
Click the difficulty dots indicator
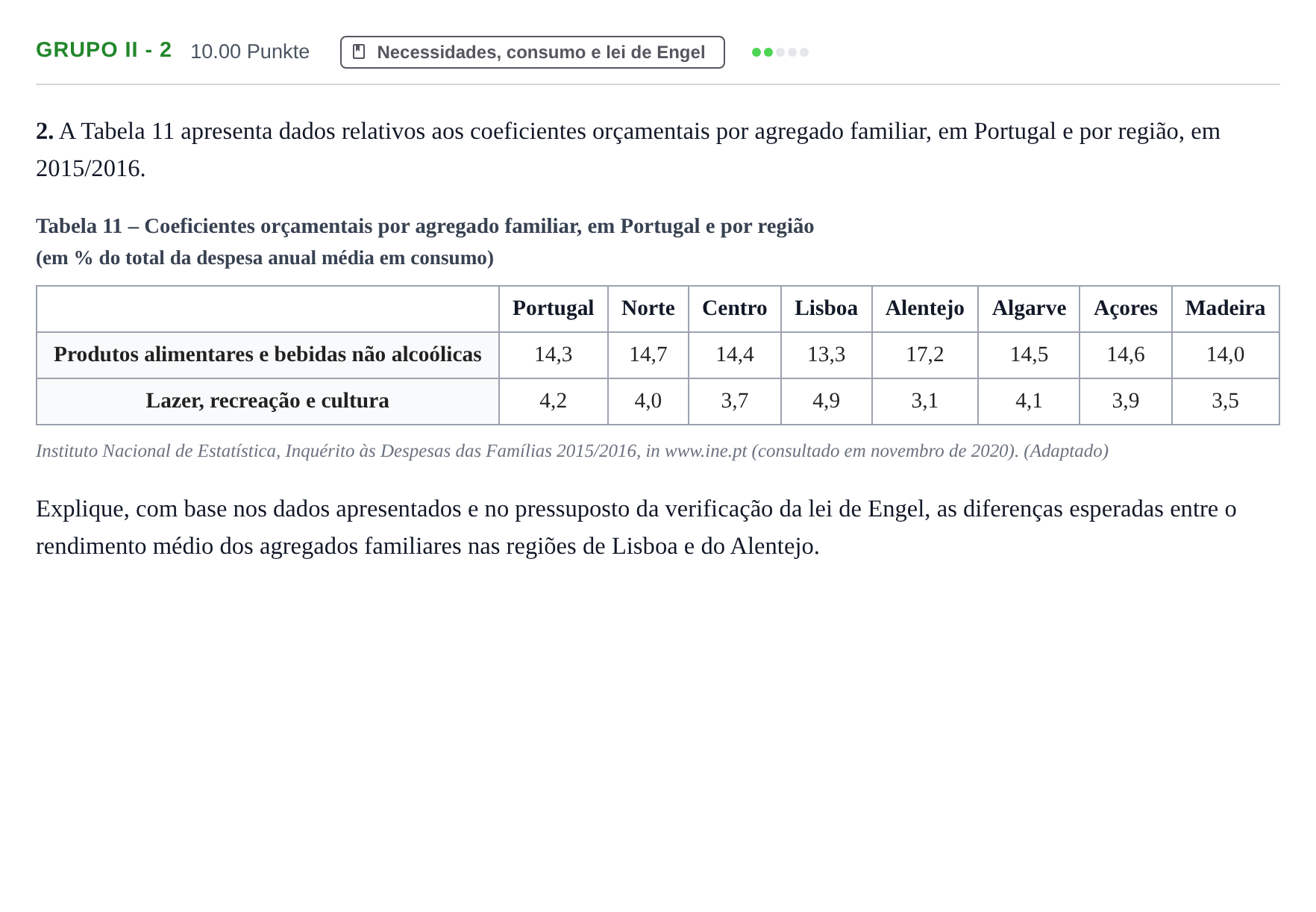[780, 52]
